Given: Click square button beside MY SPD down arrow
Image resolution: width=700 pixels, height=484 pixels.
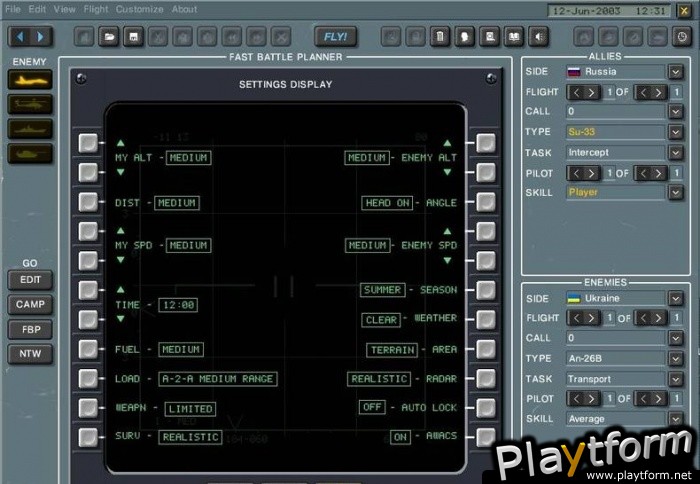Looking at the screenshot, I should click(88, 261).
